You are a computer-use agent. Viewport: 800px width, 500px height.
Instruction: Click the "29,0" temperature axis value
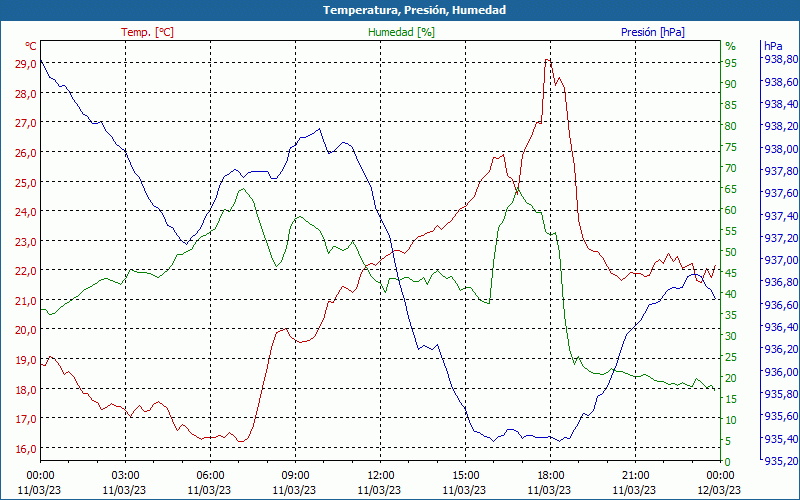pyautogui.click(x=28, y=64)
